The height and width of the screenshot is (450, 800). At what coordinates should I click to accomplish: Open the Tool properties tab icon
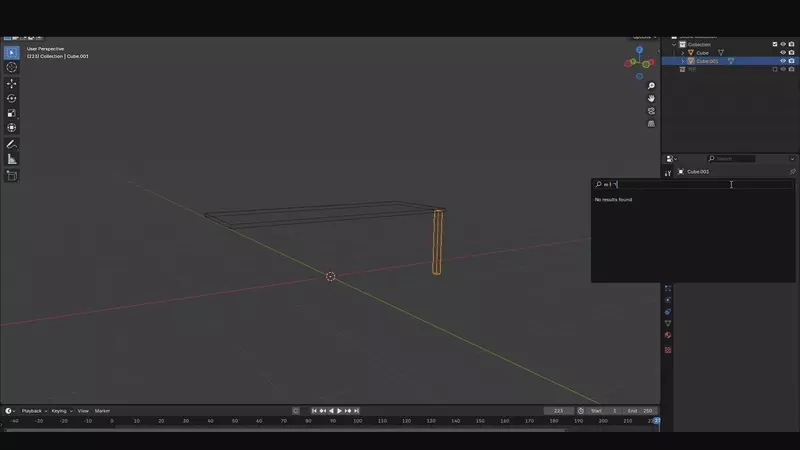[x=668, y=173]
